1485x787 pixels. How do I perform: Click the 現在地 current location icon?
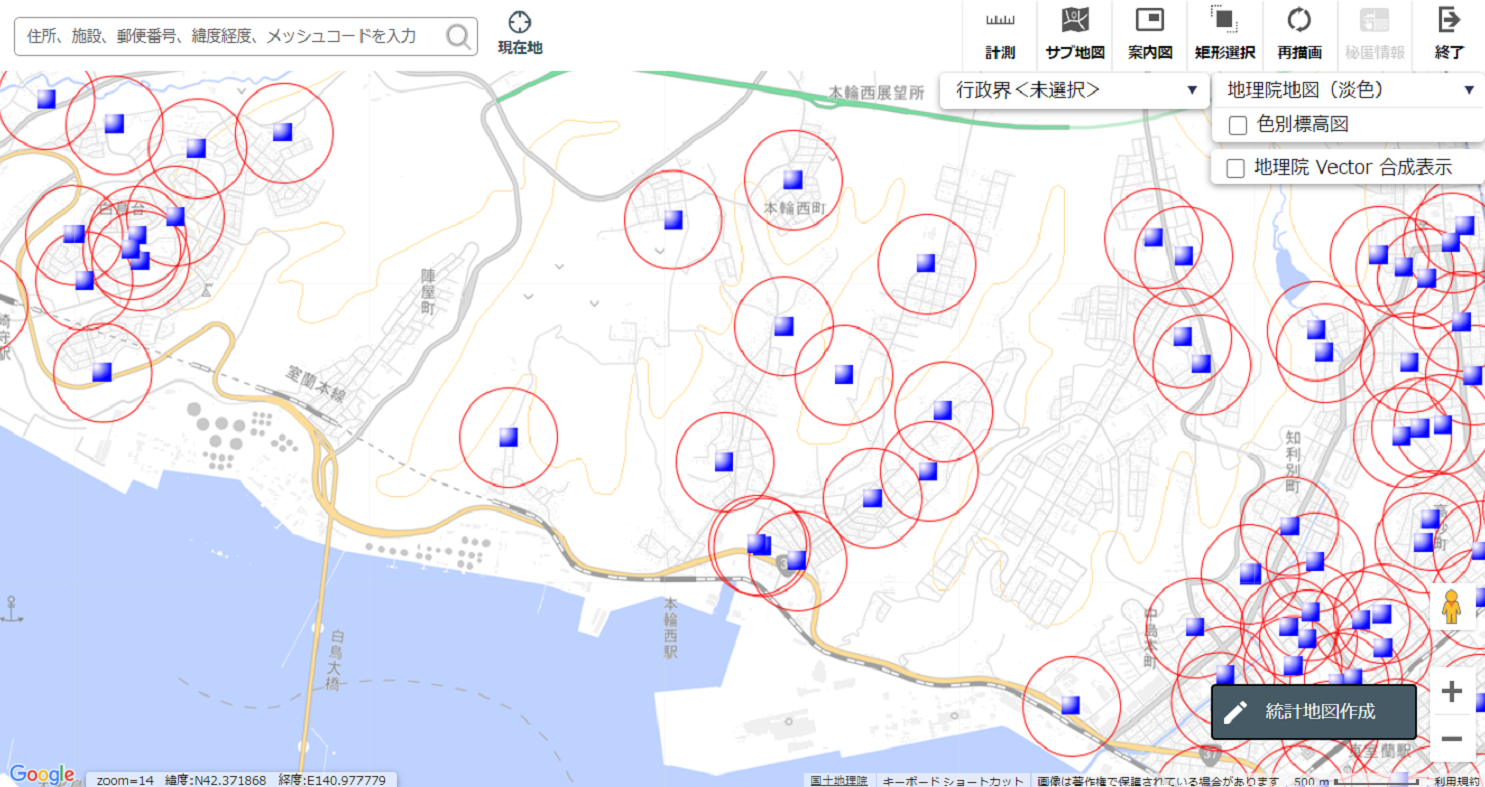(x=520, y=22)
